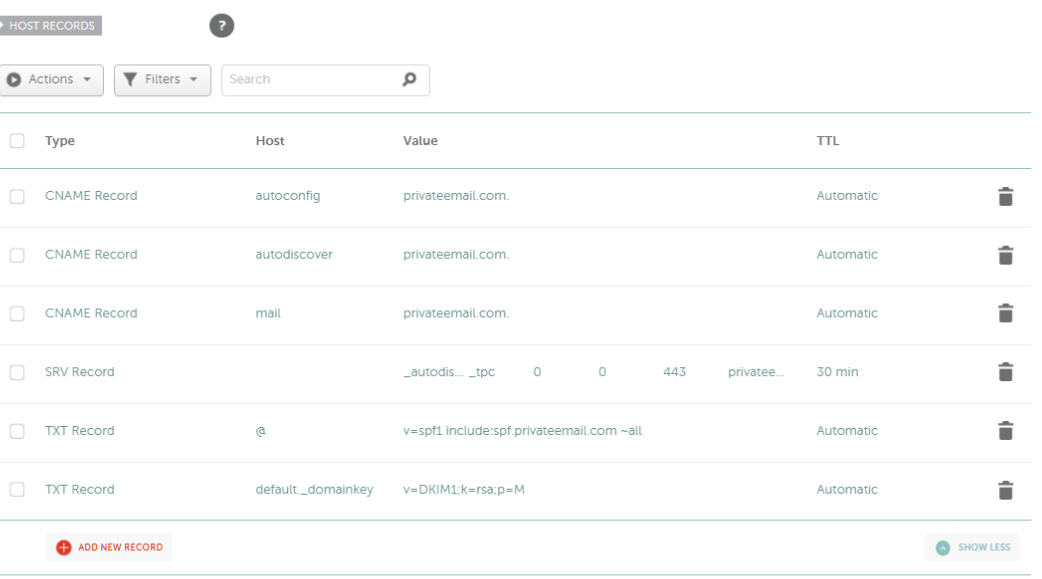Check the SRV Record checkbox
Viewport: 1042px width, 579px height.
click(x=17, y=372)
